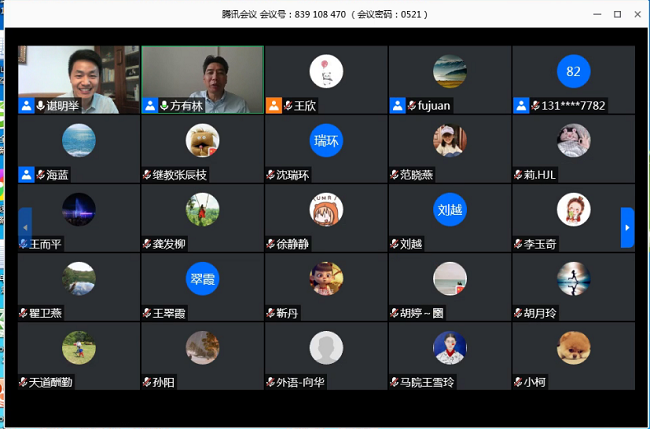
Task: Click the blue user badge beside 海蓝
Action: tap(27, 174)
